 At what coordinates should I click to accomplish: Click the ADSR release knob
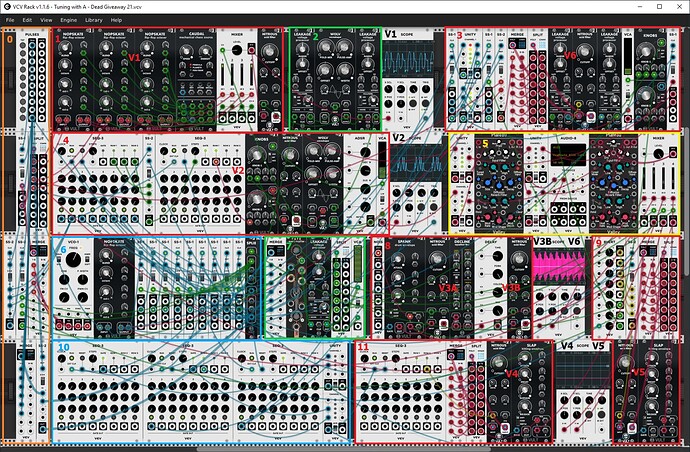coord(365,207)
